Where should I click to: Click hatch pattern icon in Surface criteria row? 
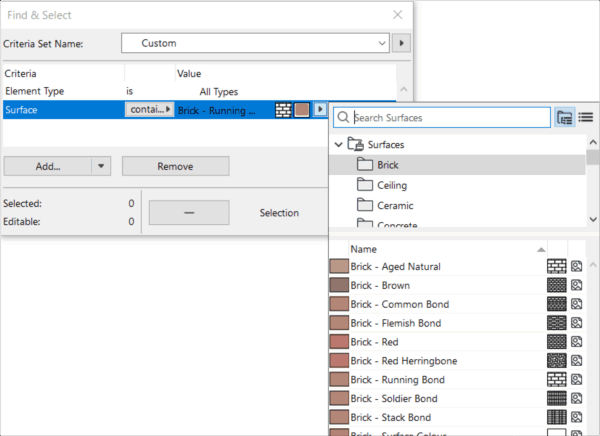pos(283,110)
